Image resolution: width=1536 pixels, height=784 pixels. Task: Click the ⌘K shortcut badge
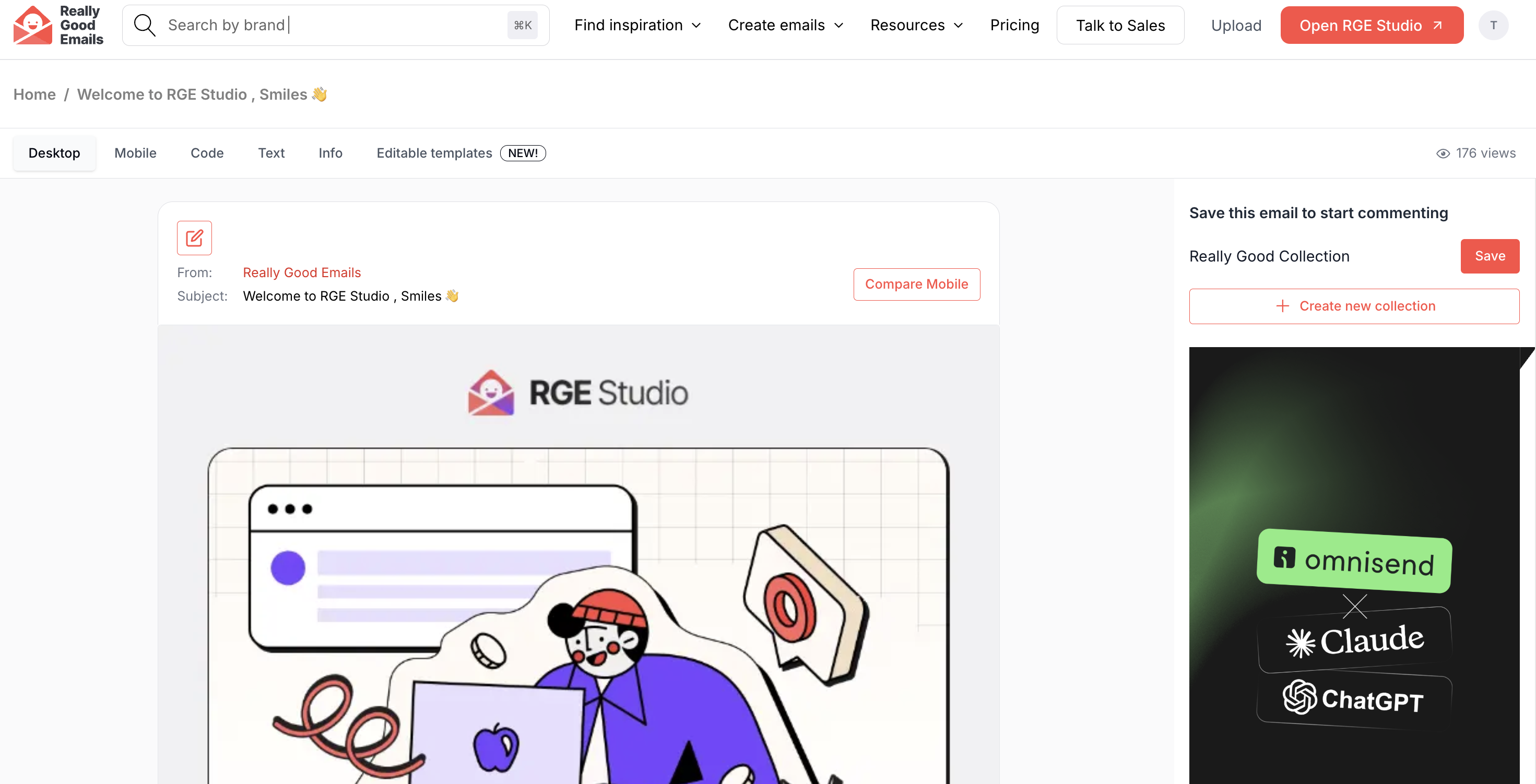(522, 25)
